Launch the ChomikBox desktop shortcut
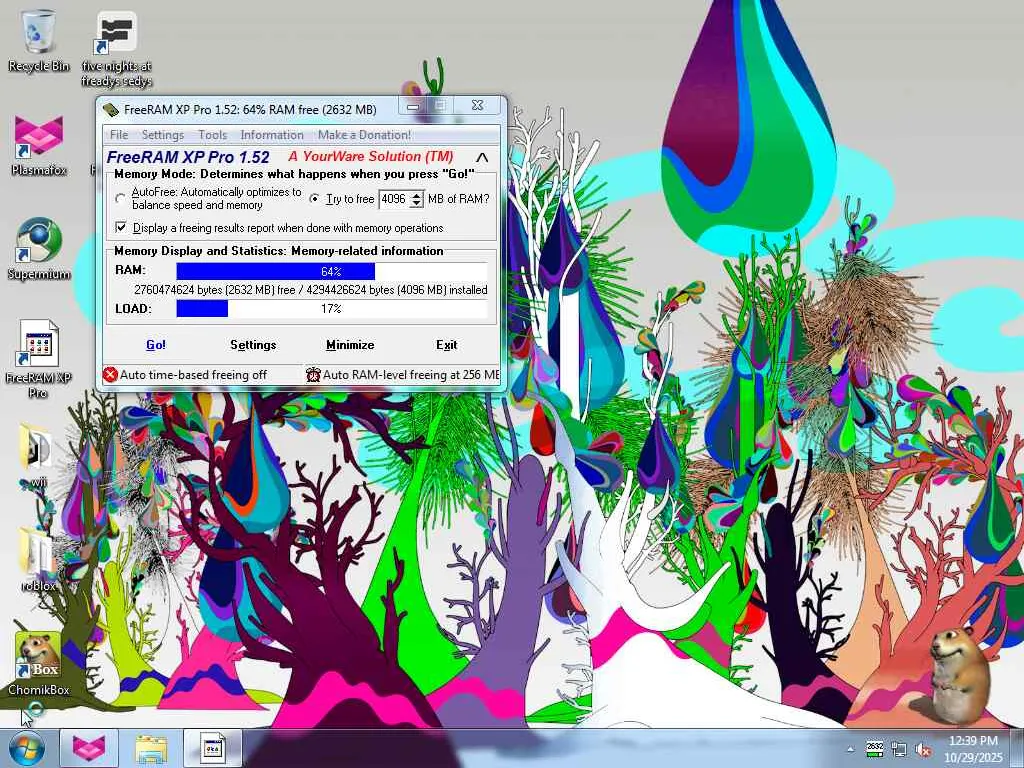Screen dimensions: 1024x768 pos(39,664)
